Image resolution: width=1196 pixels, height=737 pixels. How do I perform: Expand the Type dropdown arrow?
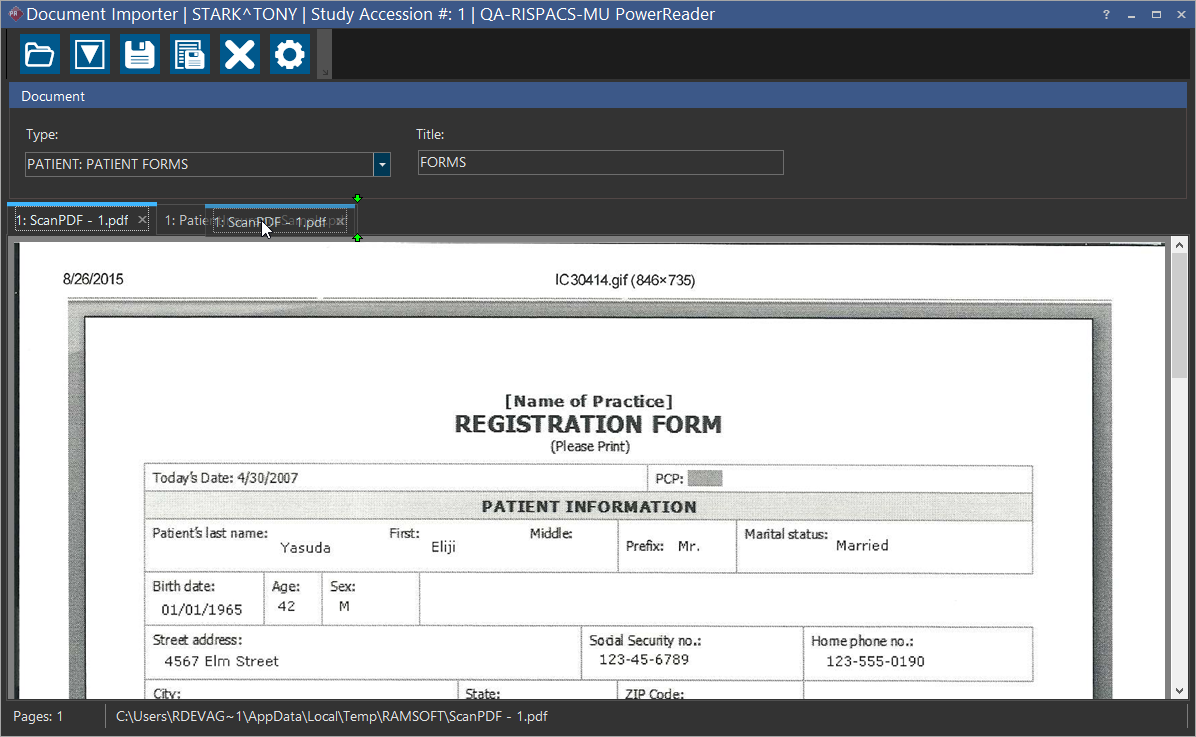tap(381, 164)
